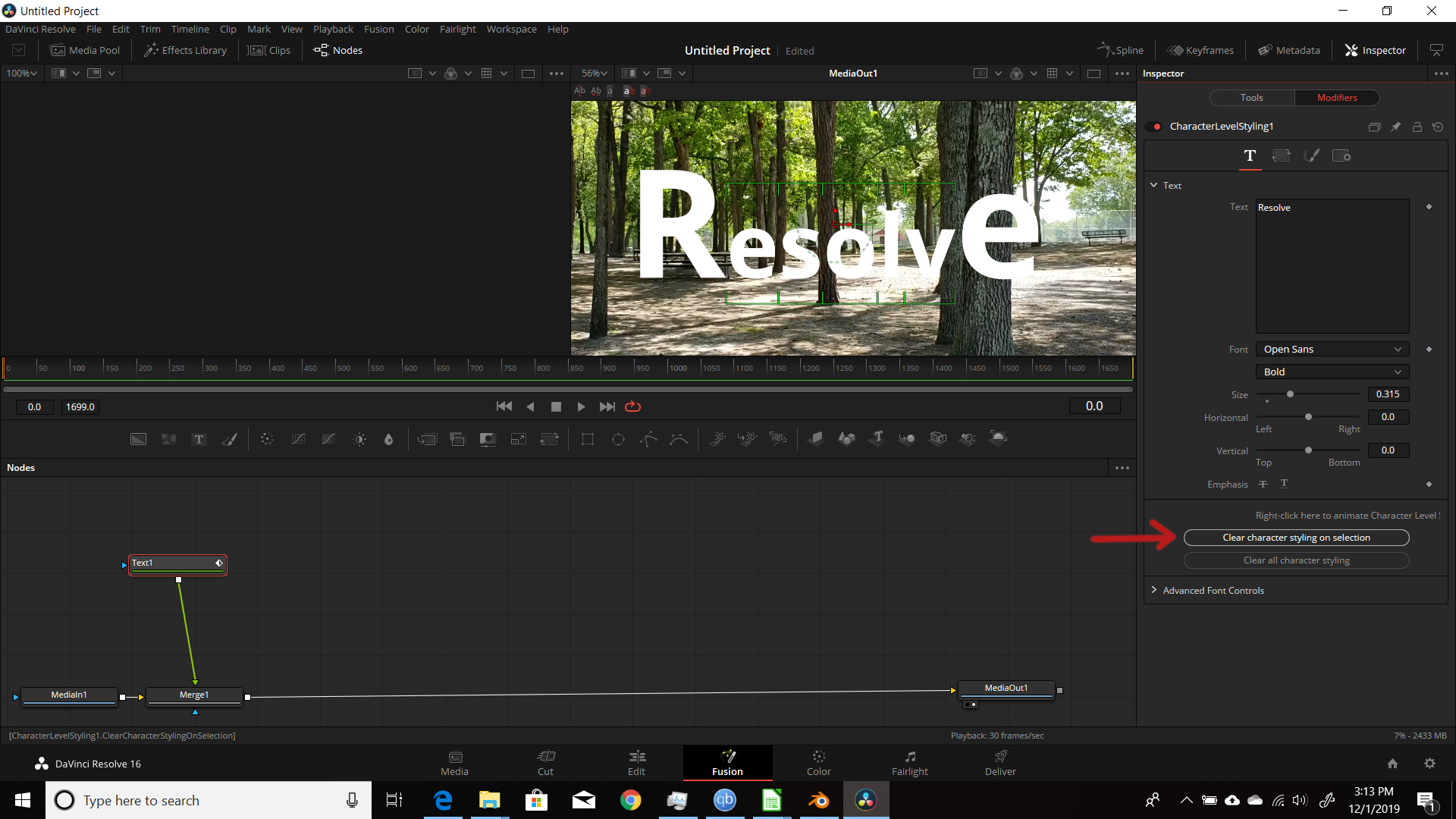
Task: Add a Matte Control node from the toolbar
Action: click(488, 439)
